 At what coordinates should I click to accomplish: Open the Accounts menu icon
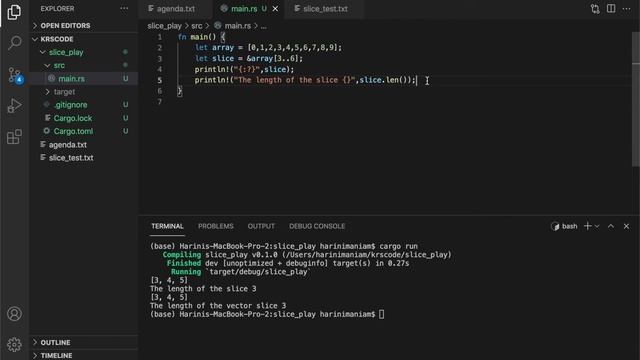pos(14,313)
